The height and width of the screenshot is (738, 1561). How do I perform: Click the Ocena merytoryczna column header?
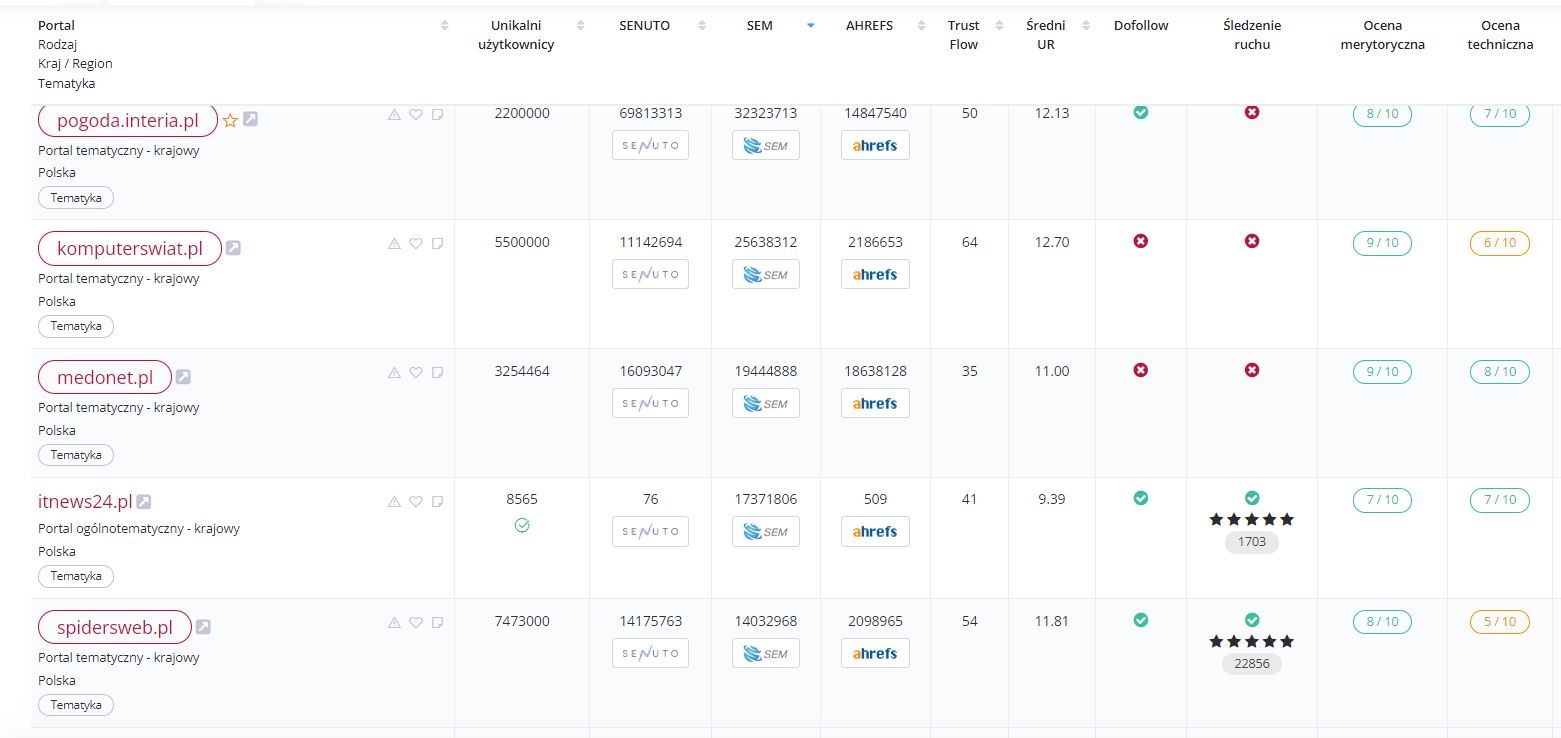pyautogui.click(x=1382, y=35)
